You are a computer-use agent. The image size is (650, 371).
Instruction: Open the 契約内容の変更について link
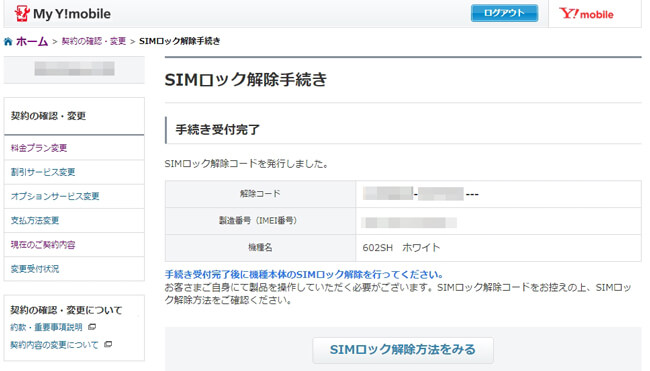point(54,345)
